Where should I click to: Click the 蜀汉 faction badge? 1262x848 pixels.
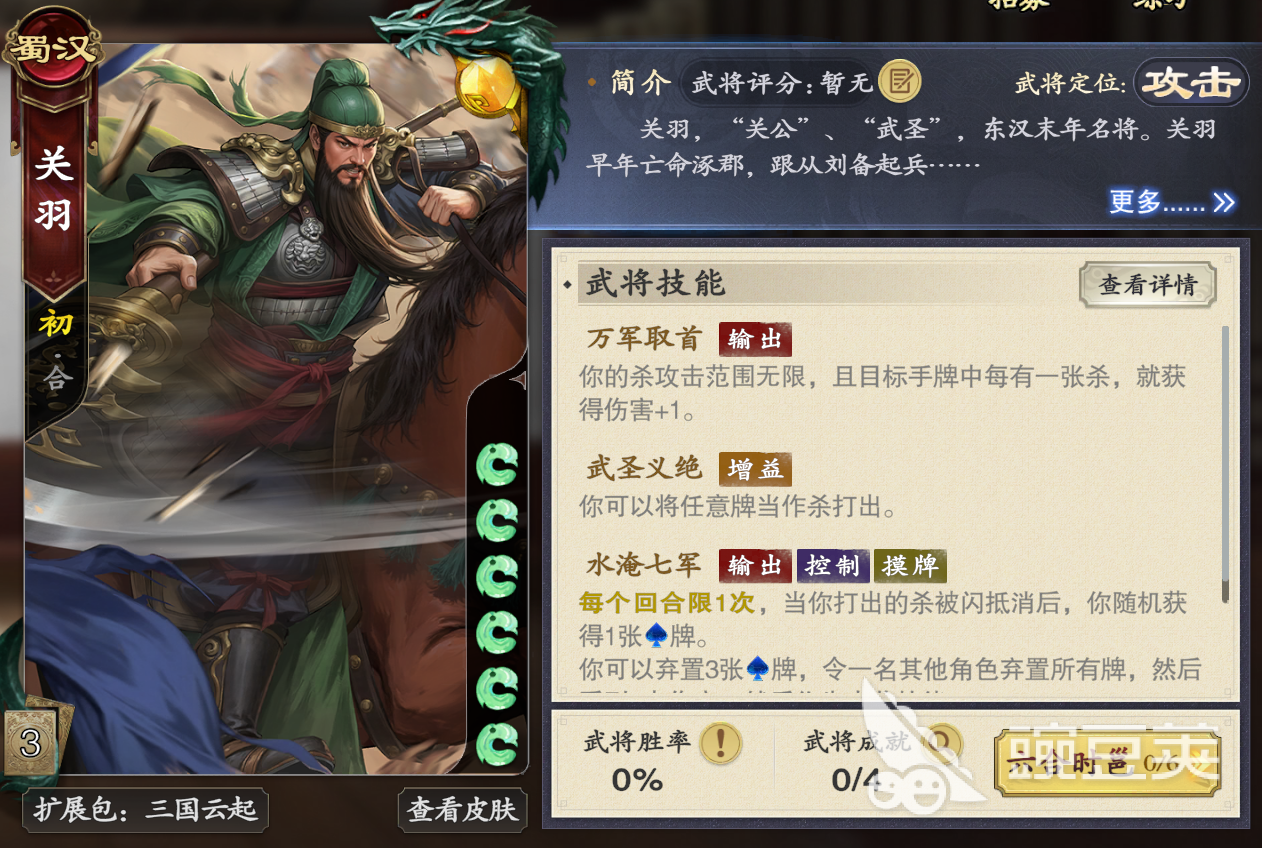coord(54,48)
